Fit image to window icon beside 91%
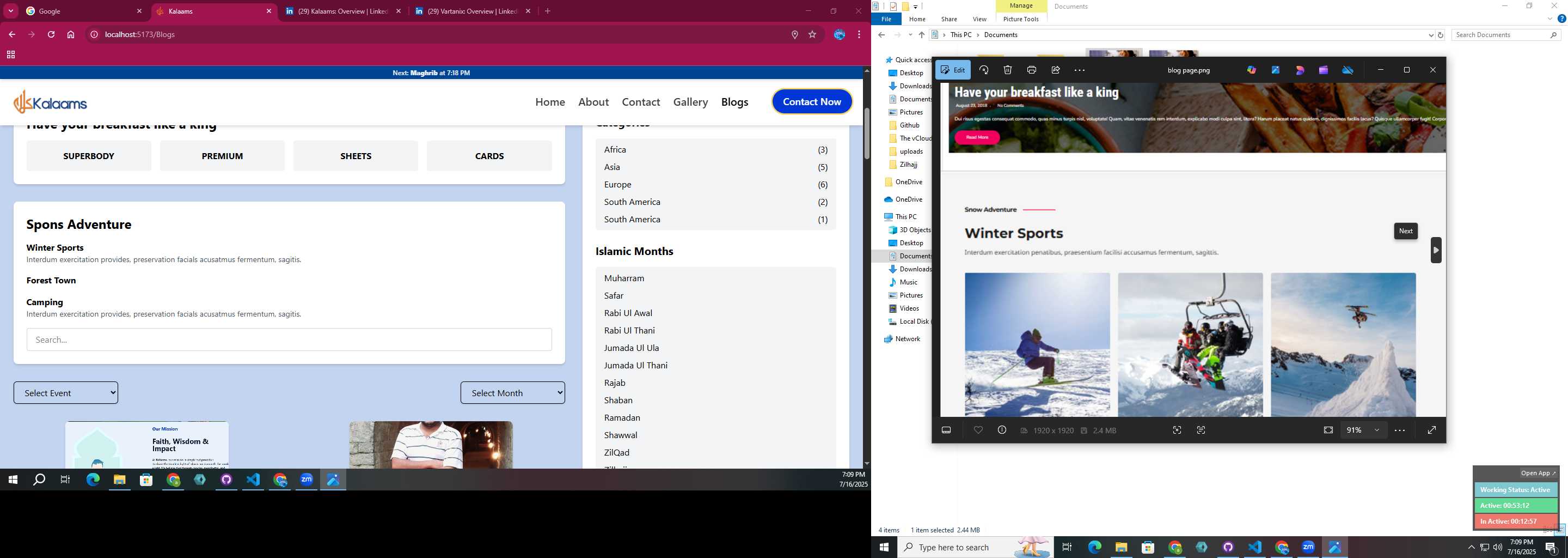 click(x=1328, y=430)
